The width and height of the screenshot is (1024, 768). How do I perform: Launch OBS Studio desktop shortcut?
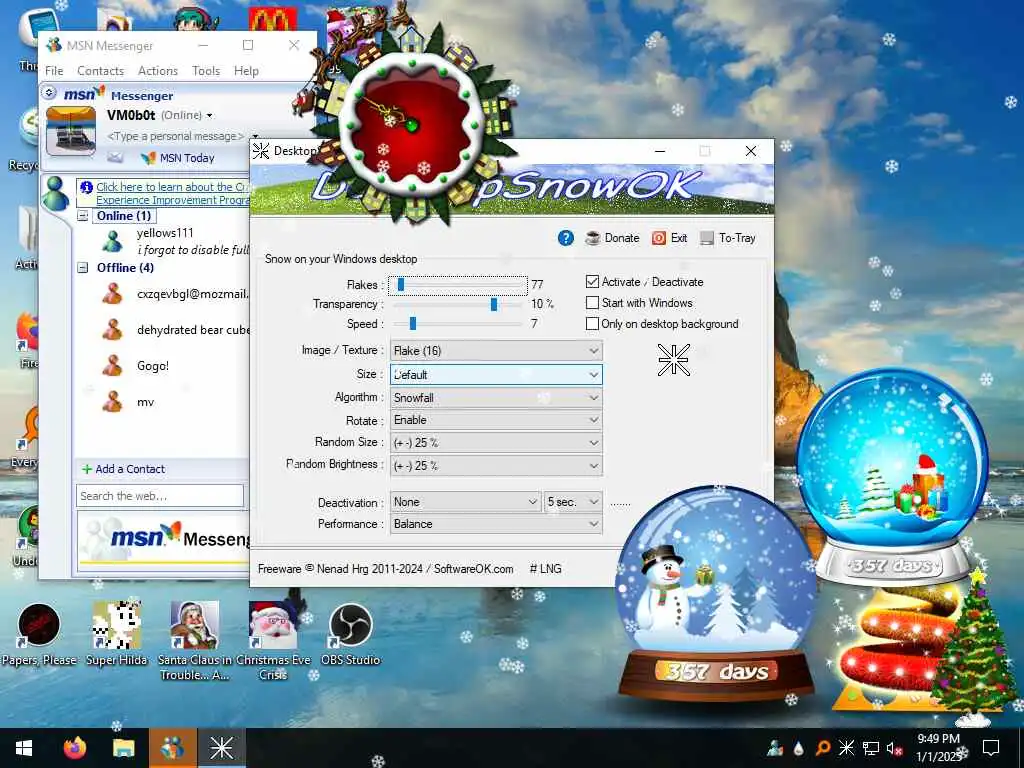[351, 635]
